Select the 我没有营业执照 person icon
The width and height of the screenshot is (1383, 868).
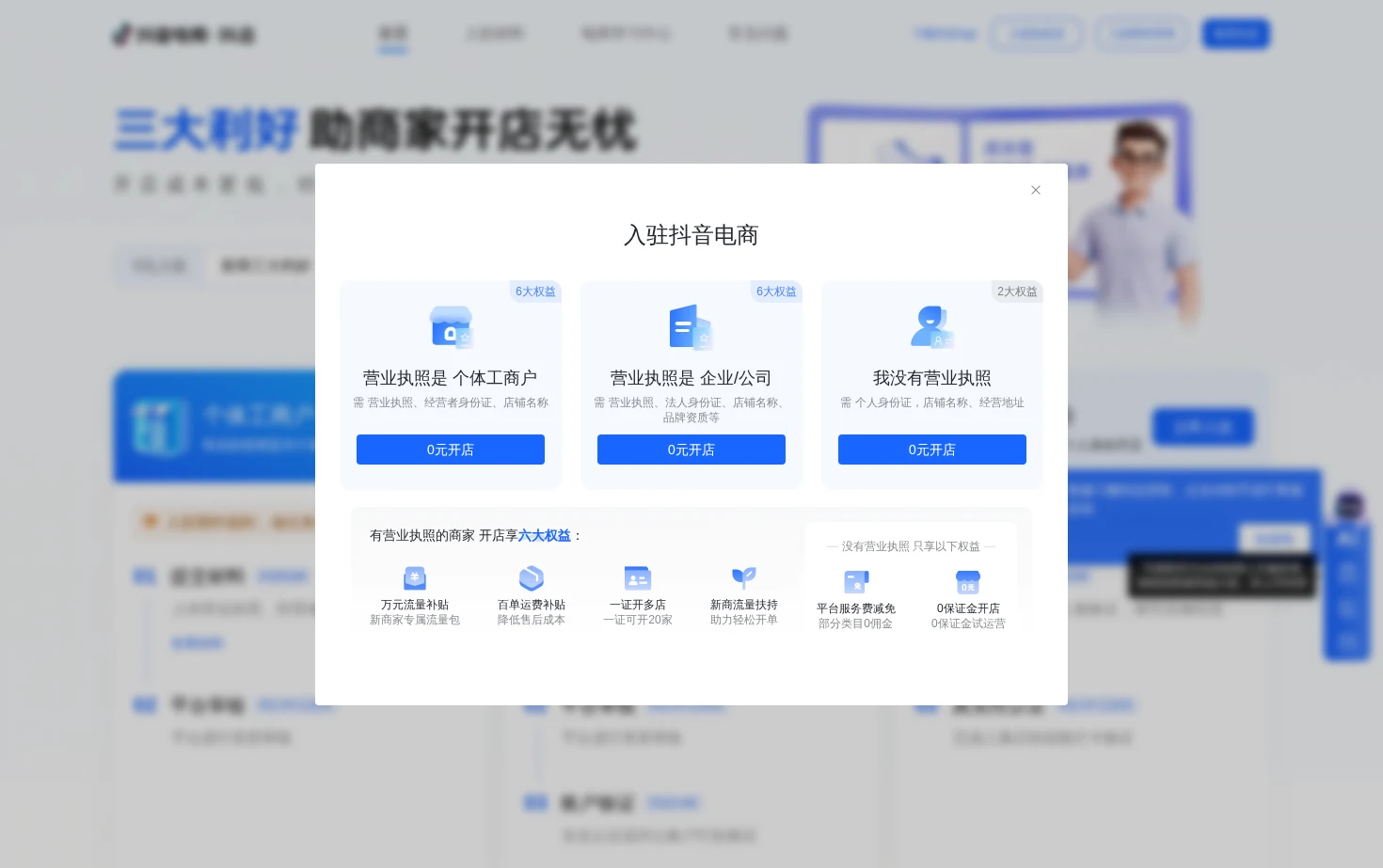[x=932, y=327]
